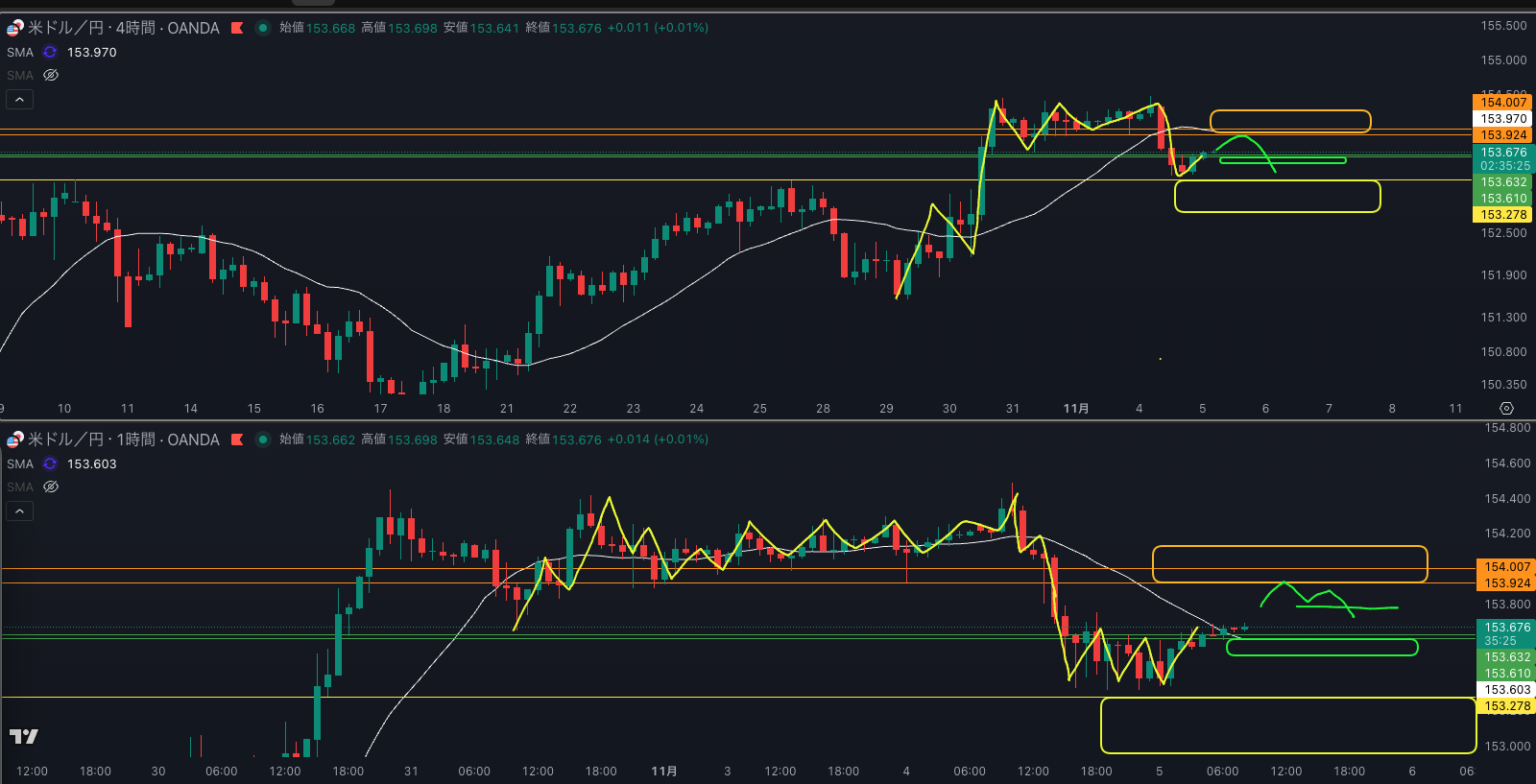Show the hidden SMA indicator on 1-hour chart
The height and width of the screenshot is (784, 1536).
pos(51,487)
